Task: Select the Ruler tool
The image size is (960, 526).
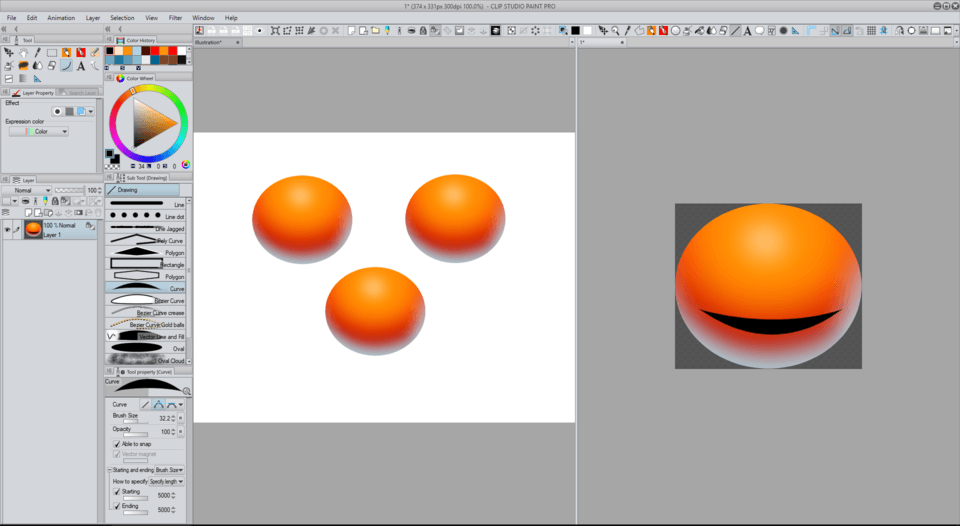Action: (37, 78)
